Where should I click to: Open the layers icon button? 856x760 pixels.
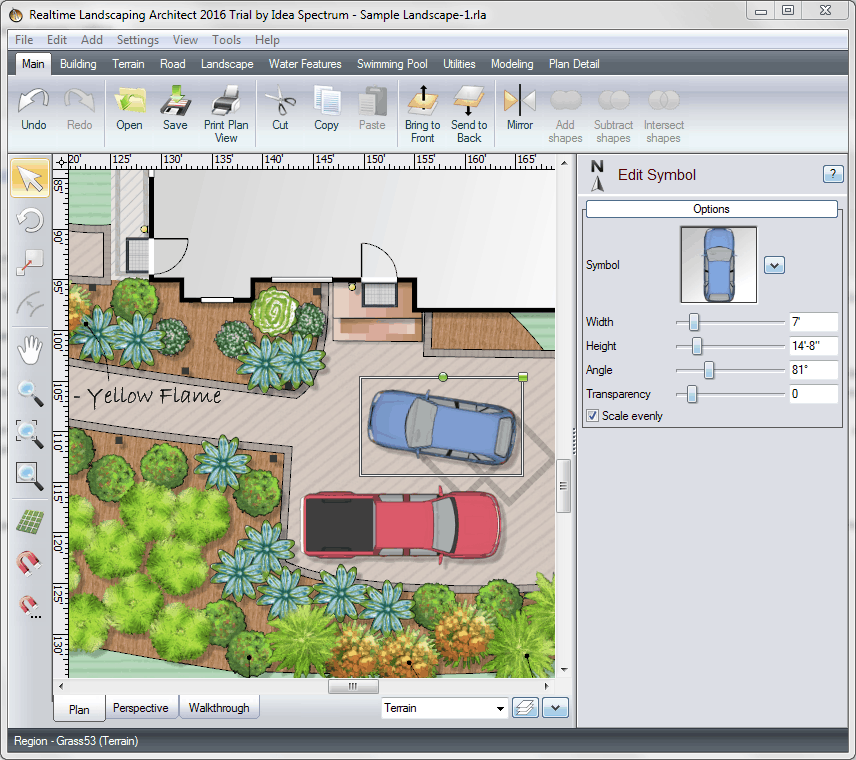coord(526,708)
